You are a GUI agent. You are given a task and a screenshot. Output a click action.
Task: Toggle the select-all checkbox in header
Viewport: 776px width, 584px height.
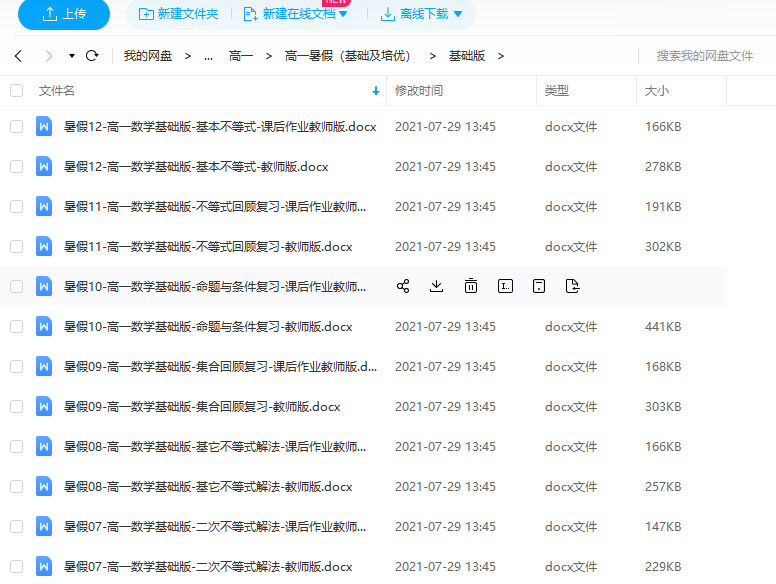(16, 91)
